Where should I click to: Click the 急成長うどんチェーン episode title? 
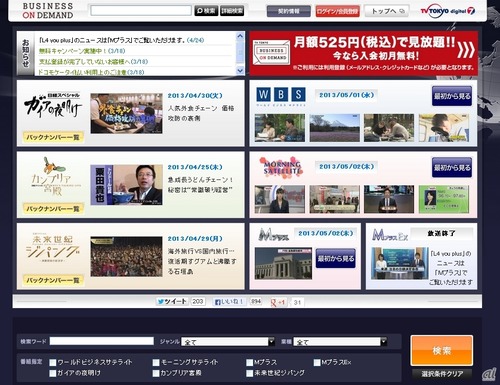click(200, 185)
